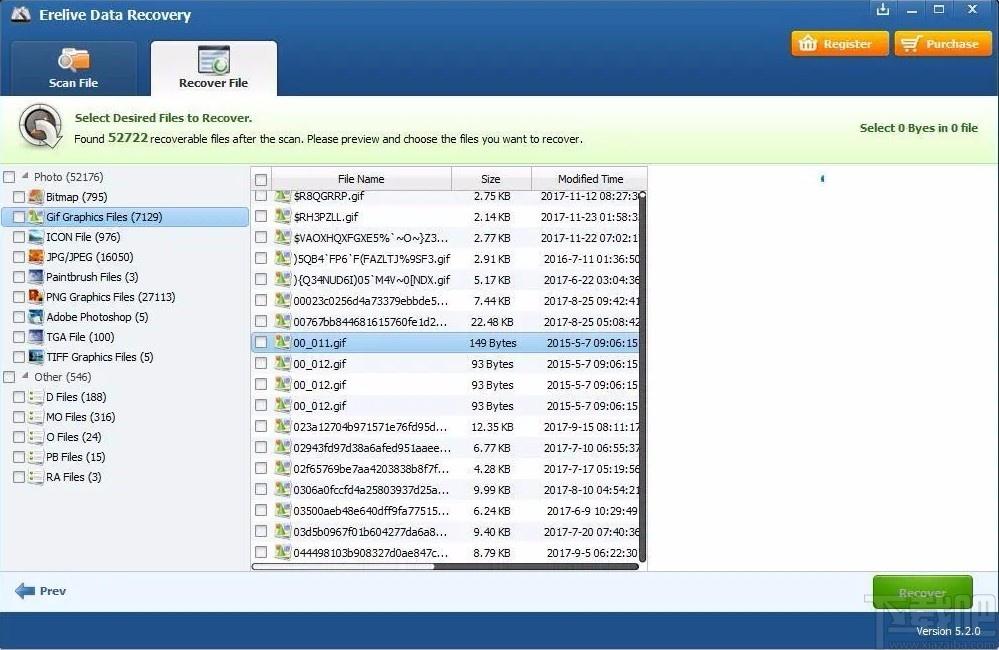The image size is (999, 650).
Task: Collapse the Photo (52176) category
Action: point(25,176)
